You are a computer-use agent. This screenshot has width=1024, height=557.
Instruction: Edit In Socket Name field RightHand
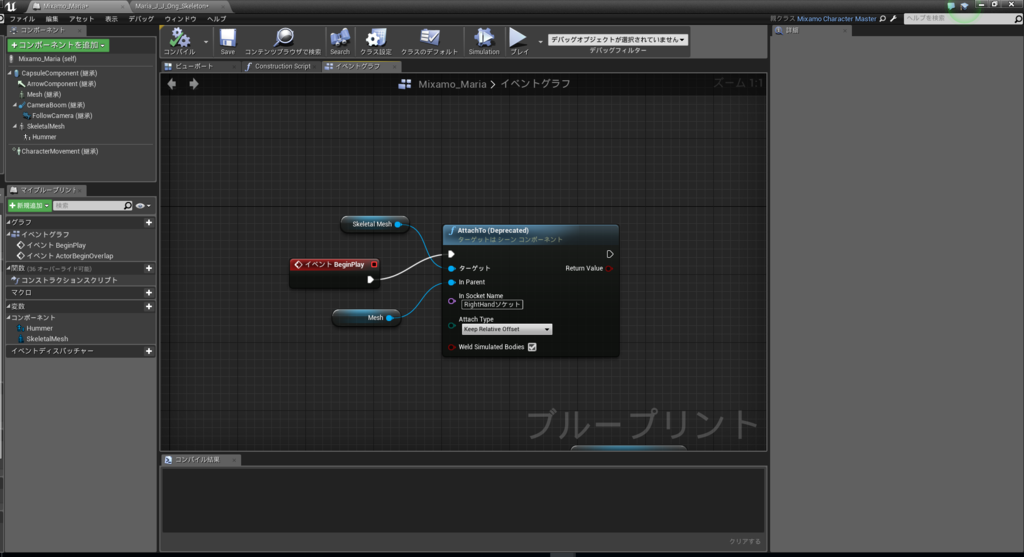click(x=492, y=304)
